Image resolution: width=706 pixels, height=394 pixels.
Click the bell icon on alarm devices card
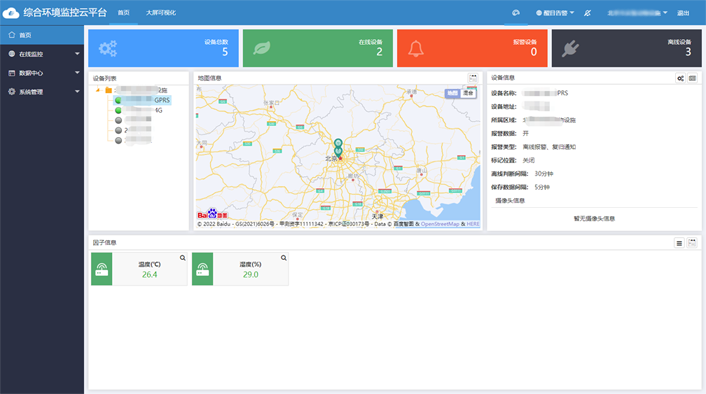coord(416,48)
